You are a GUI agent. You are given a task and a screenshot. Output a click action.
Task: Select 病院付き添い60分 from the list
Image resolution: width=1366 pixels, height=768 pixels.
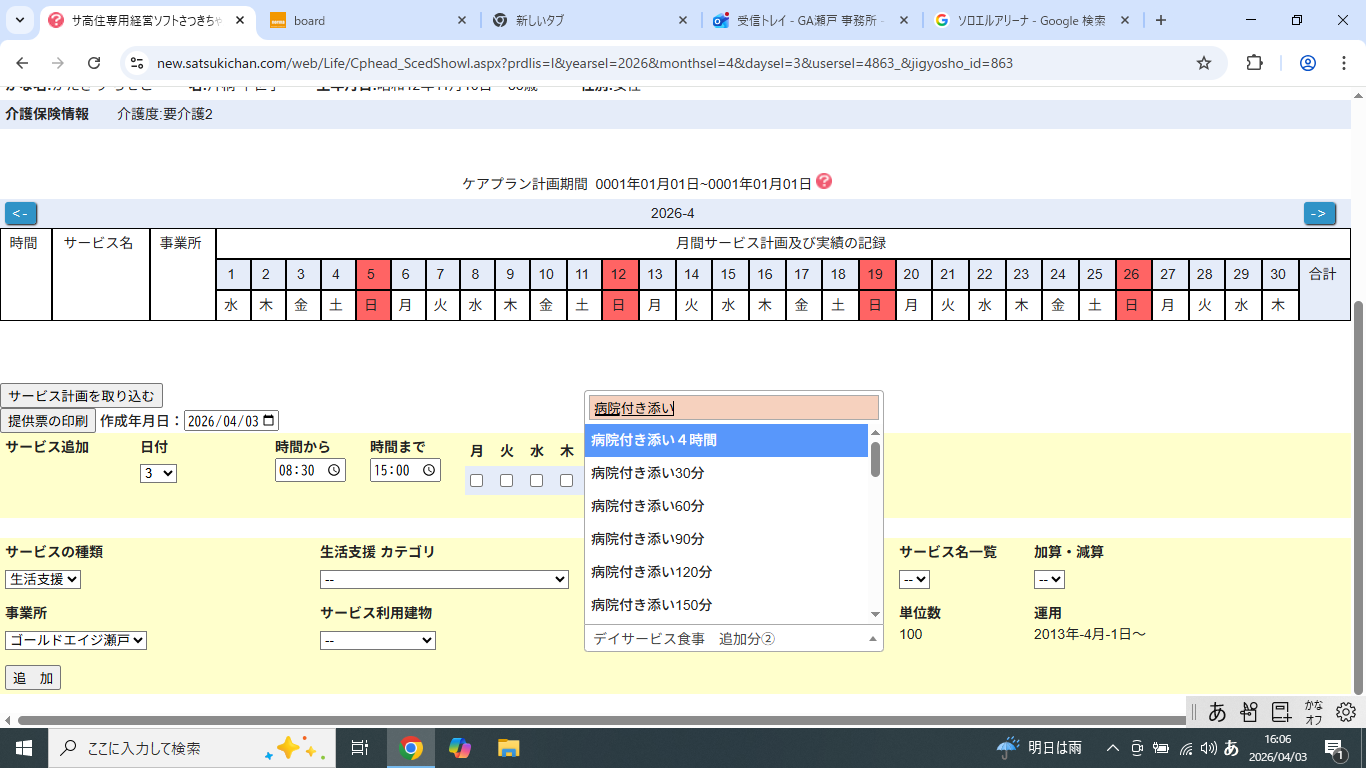(648, 506)
